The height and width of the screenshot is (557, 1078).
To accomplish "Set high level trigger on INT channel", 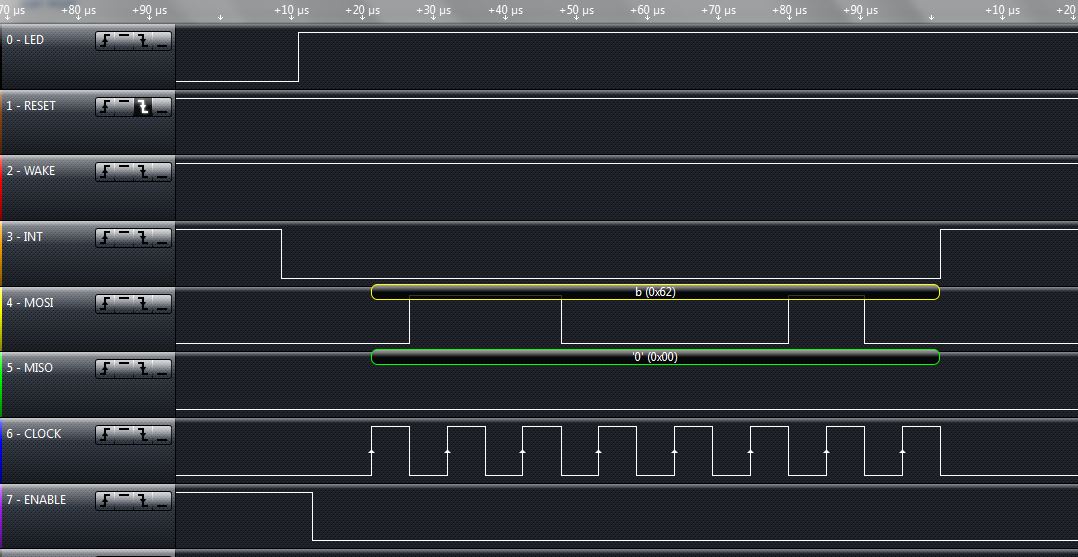I will click(124, 238).
